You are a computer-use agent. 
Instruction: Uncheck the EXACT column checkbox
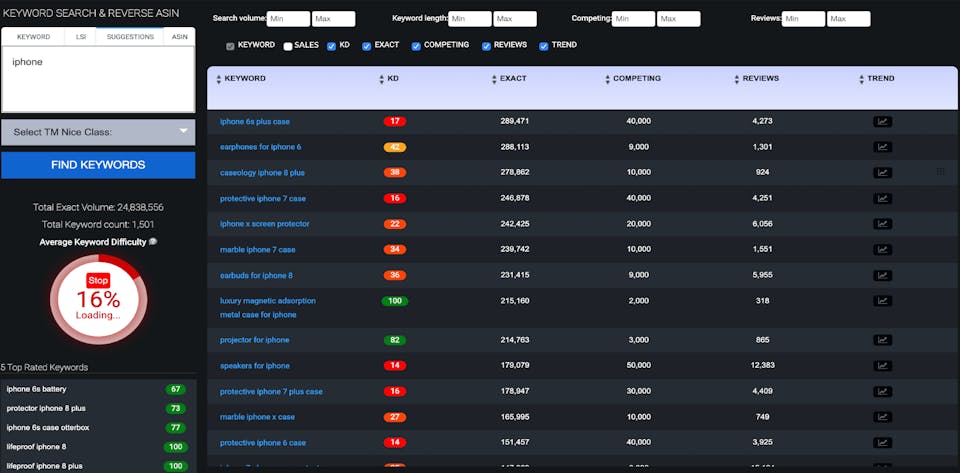click(367, 46)
